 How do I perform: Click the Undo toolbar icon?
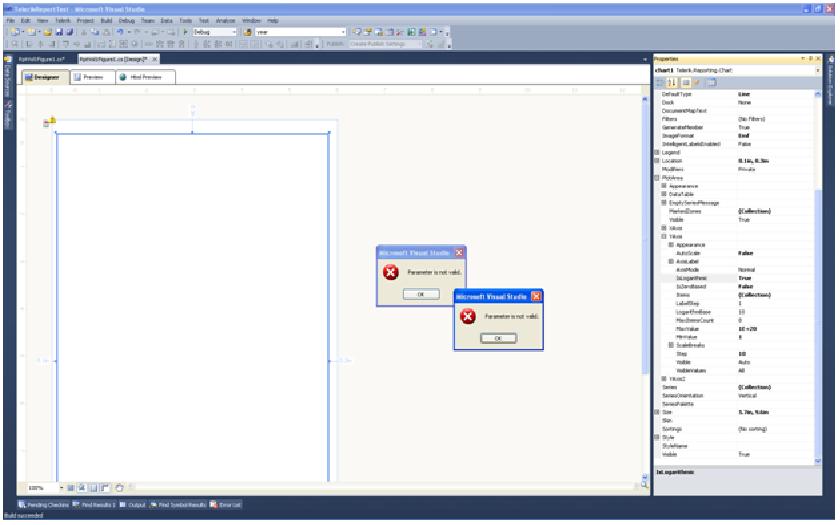(120, 32)
